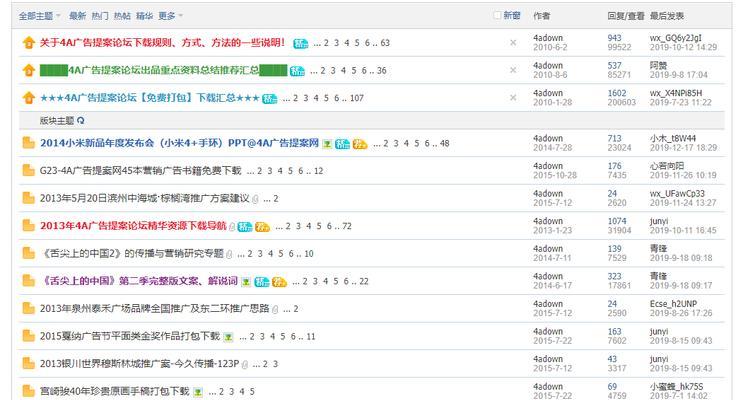This screenshot has height=400, width=743.
Task: Switch to 热门 thread filter
Action: tap(100, 16)
